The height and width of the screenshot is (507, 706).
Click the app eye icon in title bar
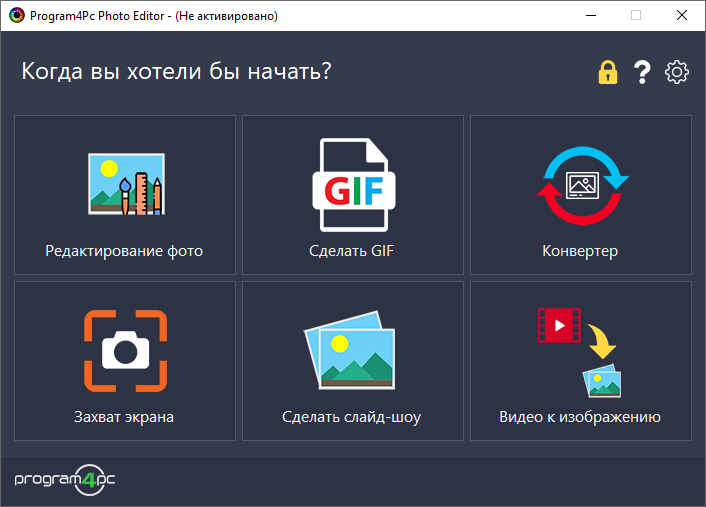(17, 15)
